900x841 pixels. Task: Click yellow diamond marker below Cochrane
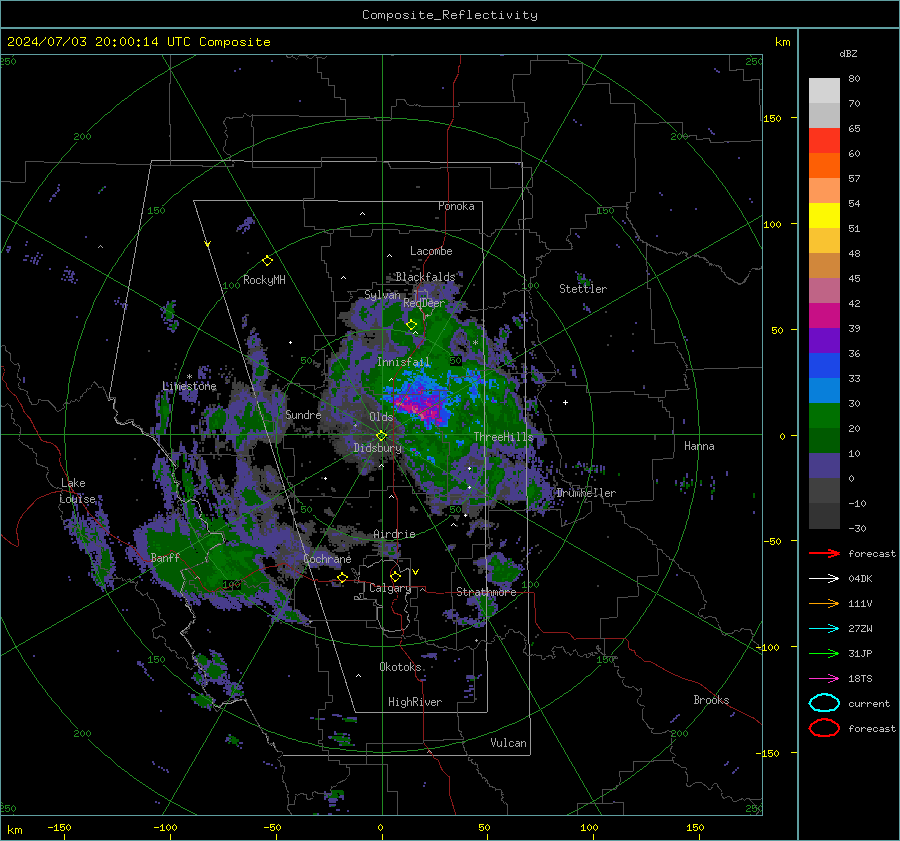coord(342,577)
